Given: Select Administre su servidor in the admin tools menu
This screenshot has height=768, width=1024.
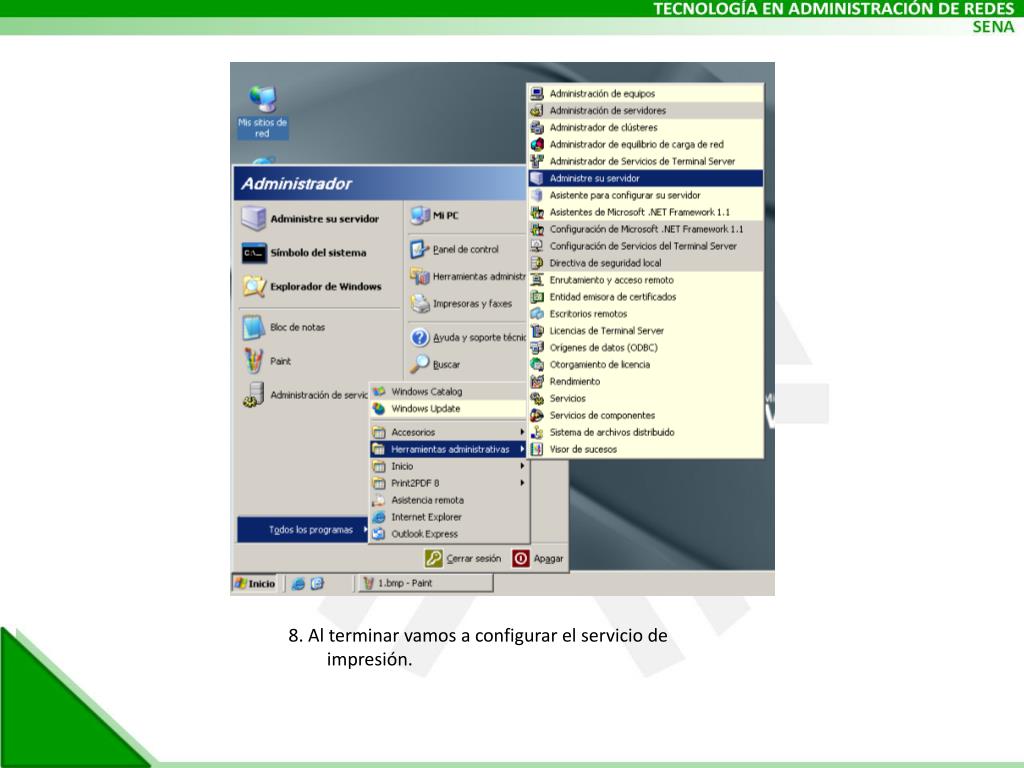Looking at the screenshot, I should (645, 178).
